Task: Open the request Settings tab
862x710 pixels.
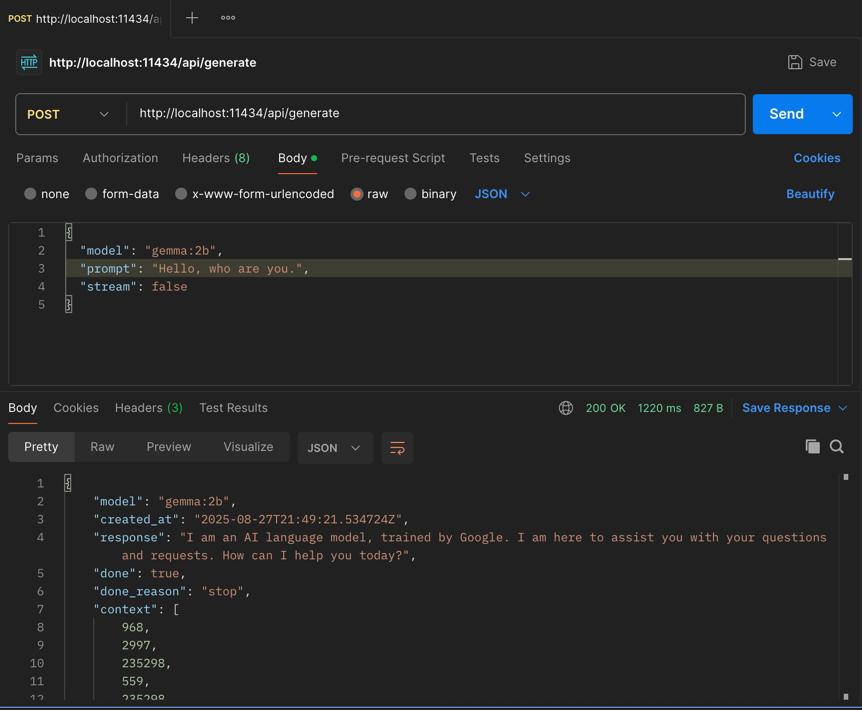Action: [547, 158]
